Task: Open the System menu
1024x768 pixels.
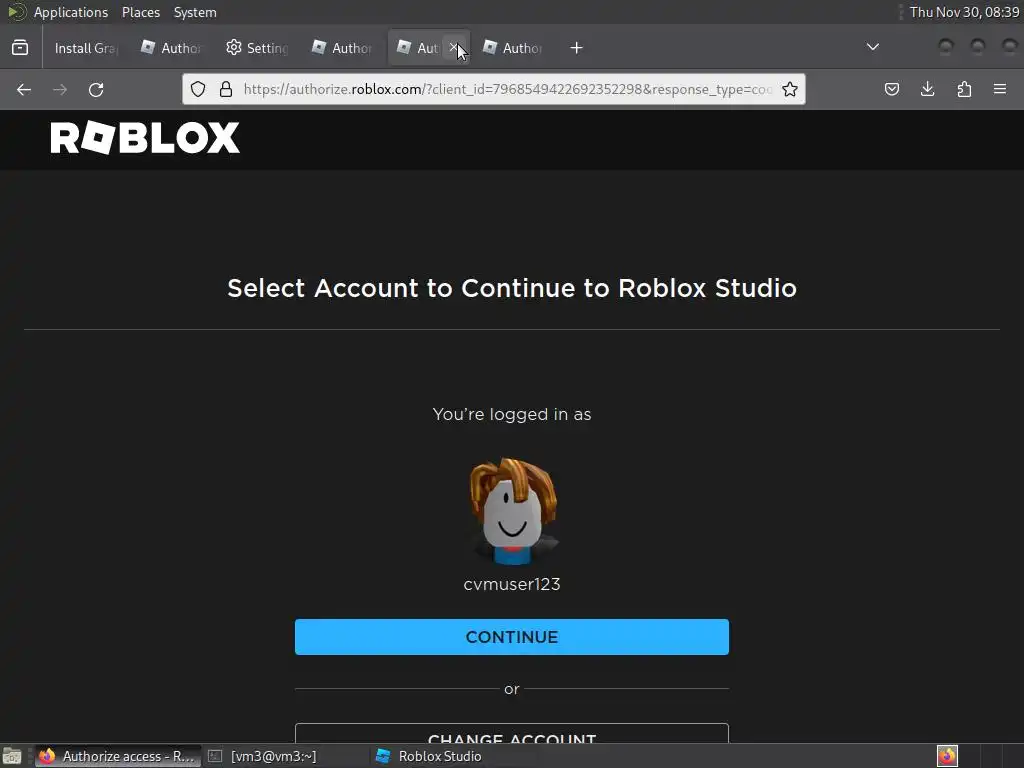Action: (x=195, y=12)
